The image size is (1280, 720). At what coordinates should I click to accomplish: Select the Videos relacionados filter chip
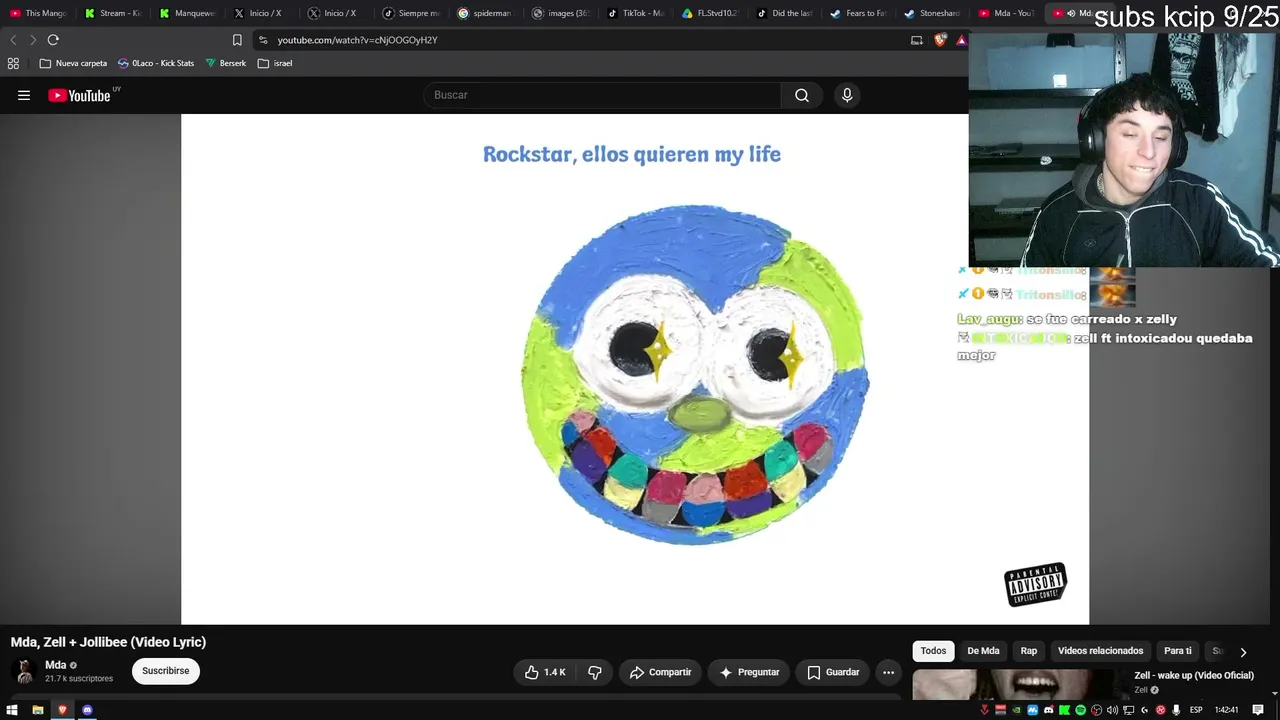(1100, 651)
